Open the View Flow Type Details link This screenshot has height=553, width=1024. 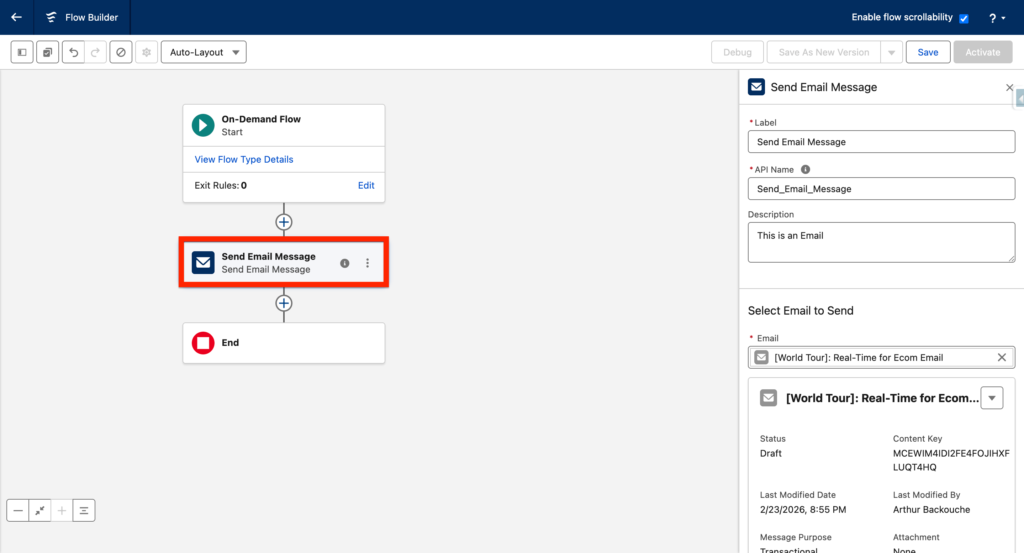[x=244, y=160]
